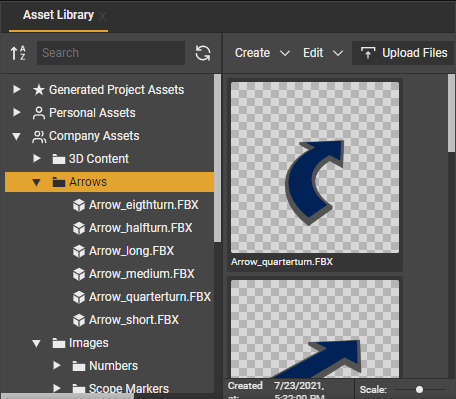Expand the 3D Content folder
Image resolution: width=456 pixels, height=399 pixels.
click(x=37, y=158)
